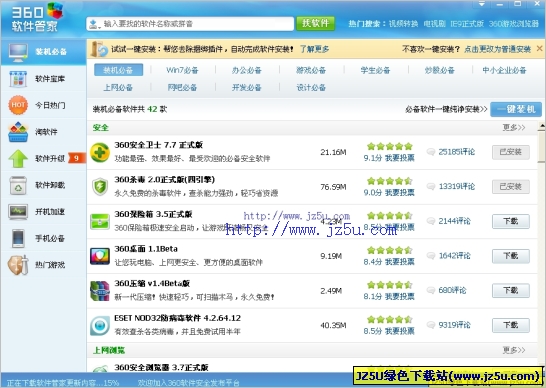Open 软件卸载 recycle bin icon
The image size is (546, 388).
point(18,185)
